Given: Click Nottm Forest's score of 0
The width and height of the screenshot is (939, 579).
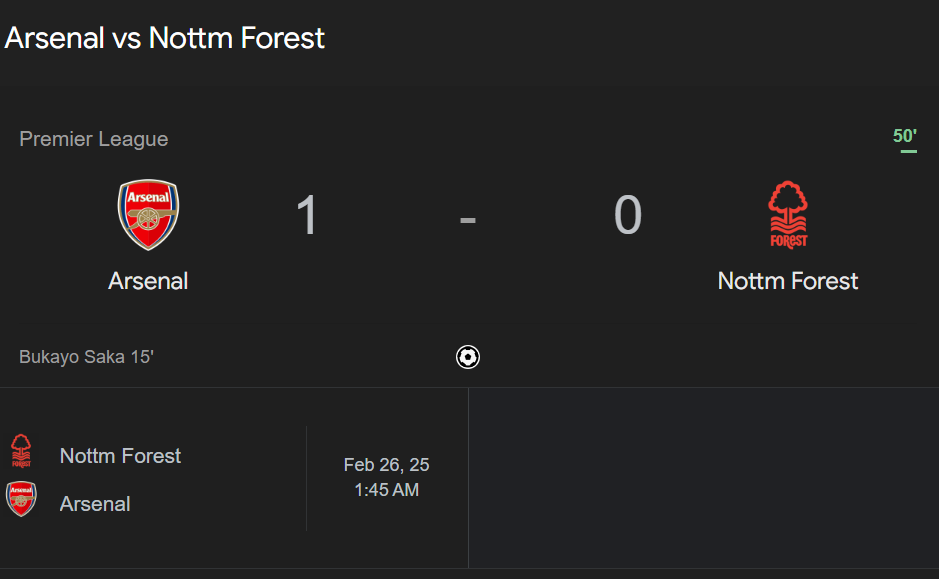Looking at the screenshot, I should pyautogui.click(x=628, y=215).
